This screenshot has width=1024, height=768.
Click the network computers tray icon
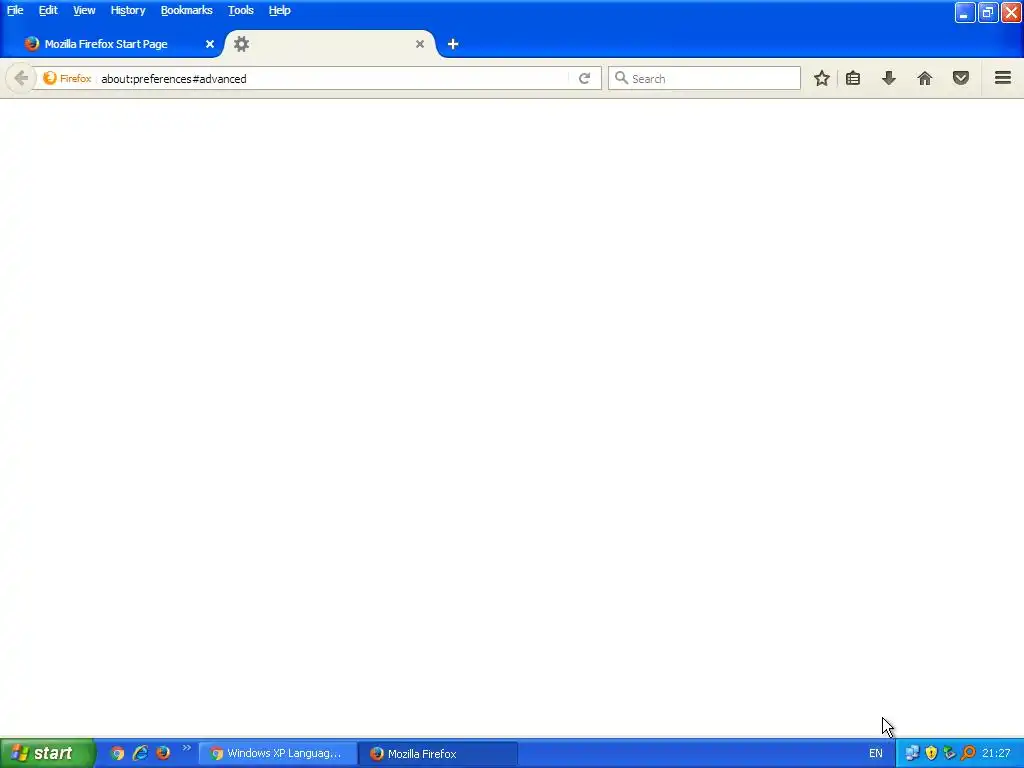(912, 754)
